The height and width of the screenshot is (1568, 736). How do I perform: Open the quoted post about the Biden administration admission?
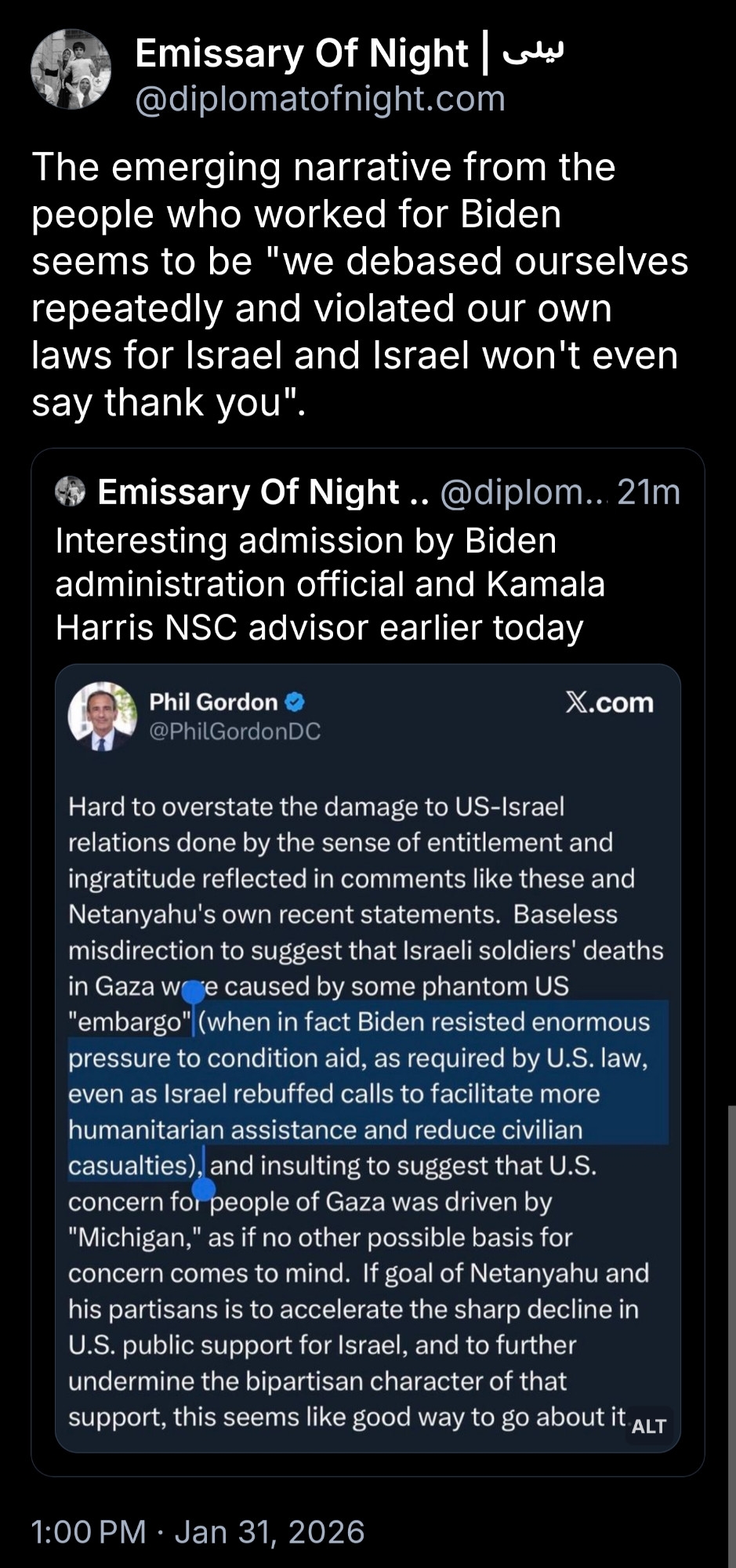coord(329,584)
